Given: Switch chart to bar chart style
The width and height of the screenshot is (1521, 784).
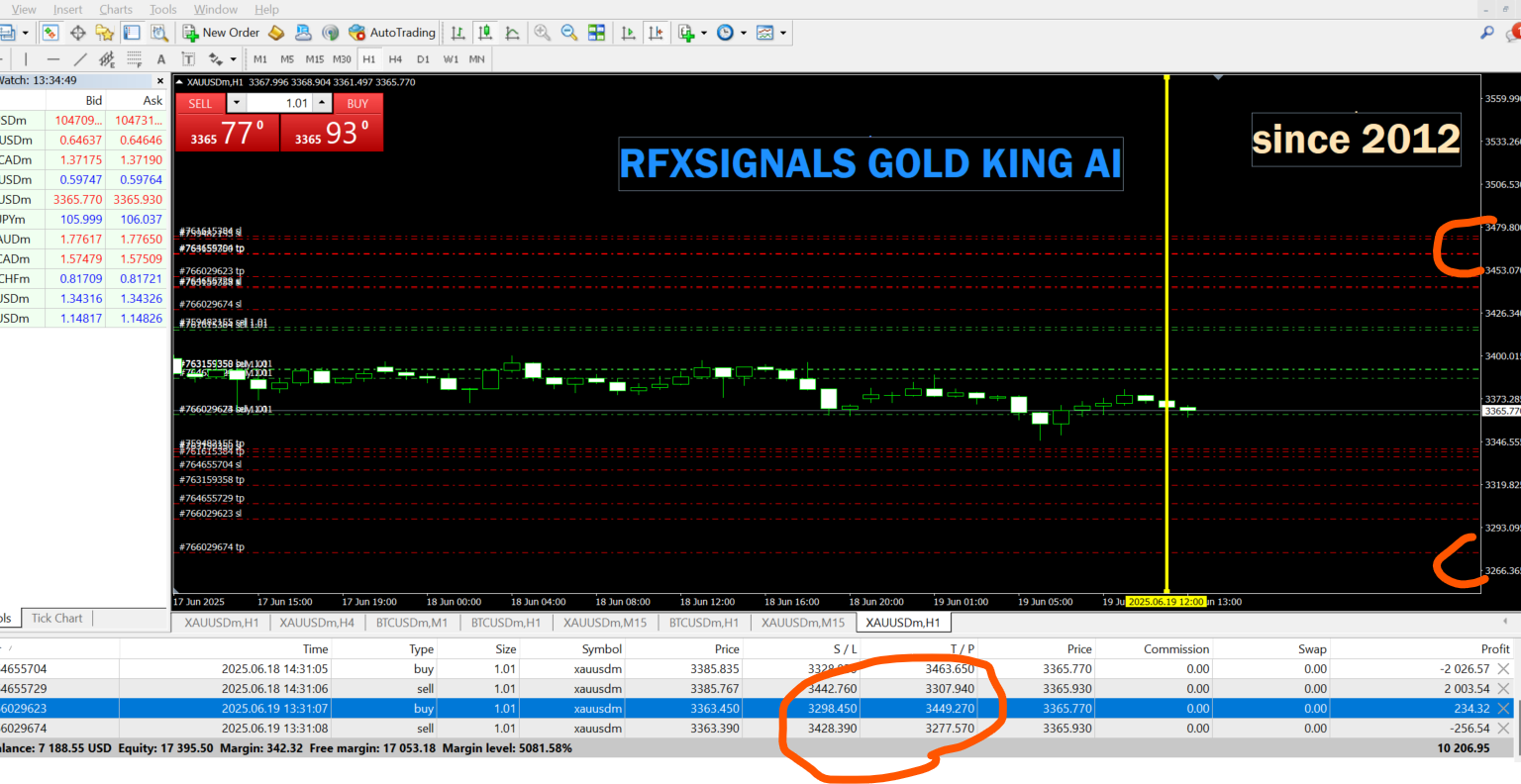Looking at the screenshot, I should (x=458, y=33).
